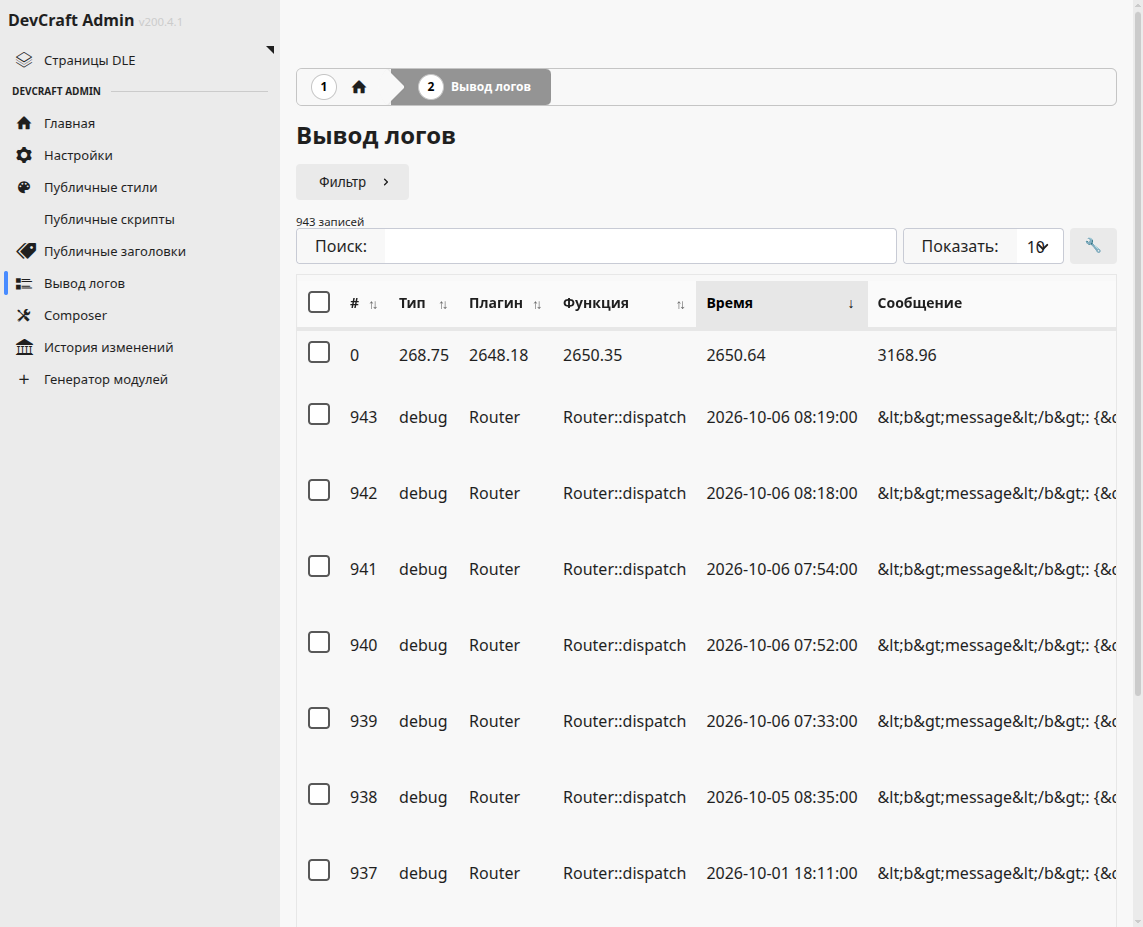Click the Вывод логов list icon in sidebar
The height and width of the screenshot is (927, 1143).
24,283
